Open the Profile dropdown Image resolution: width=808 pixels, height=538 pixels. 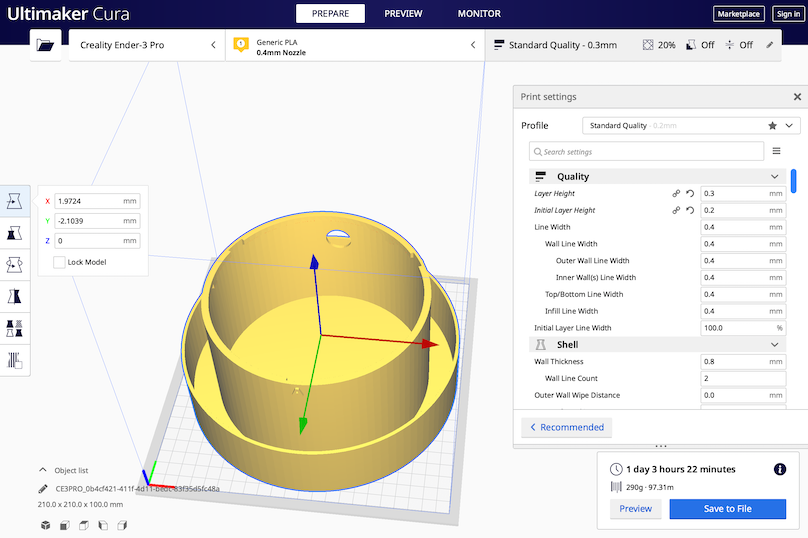[x=691, y=126]
